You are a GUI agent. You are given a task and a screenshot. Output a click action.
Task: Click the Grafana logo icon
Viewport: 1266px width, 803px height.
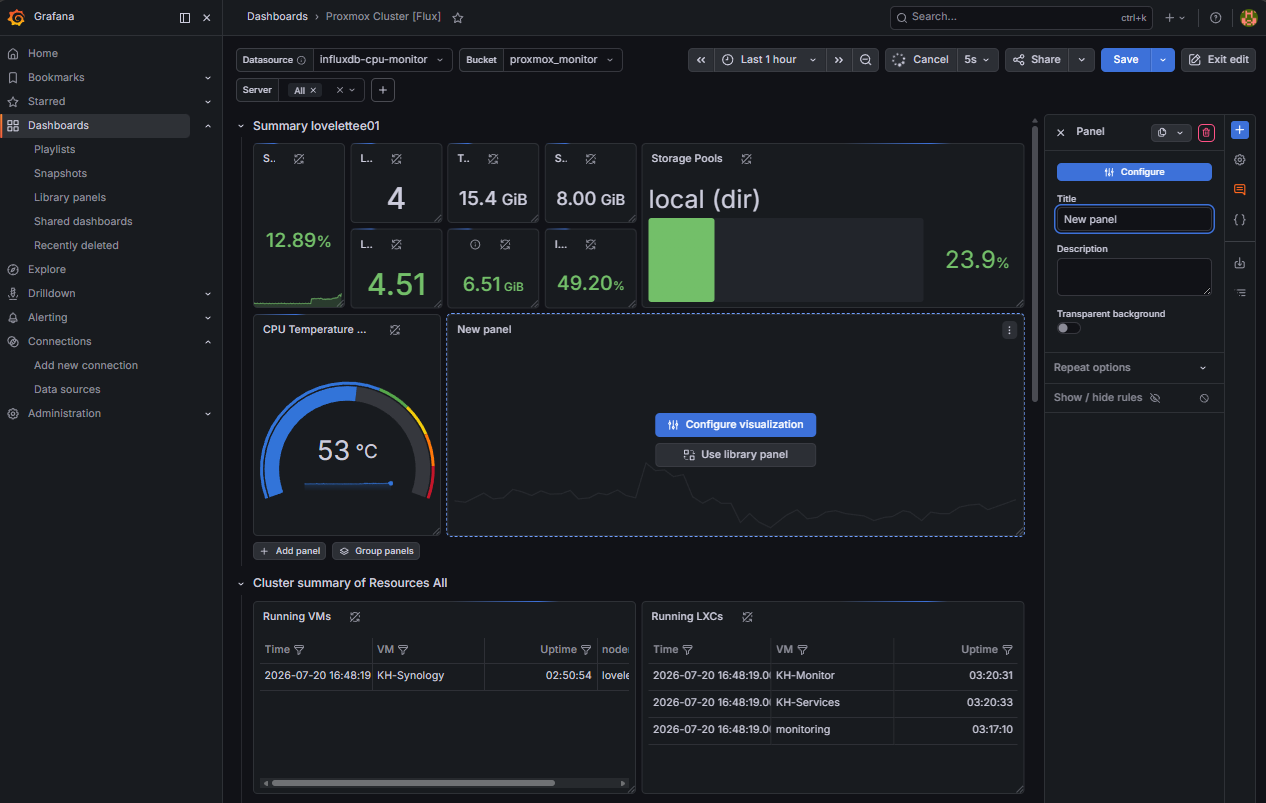pyautogui.click(x=16, y=17)
